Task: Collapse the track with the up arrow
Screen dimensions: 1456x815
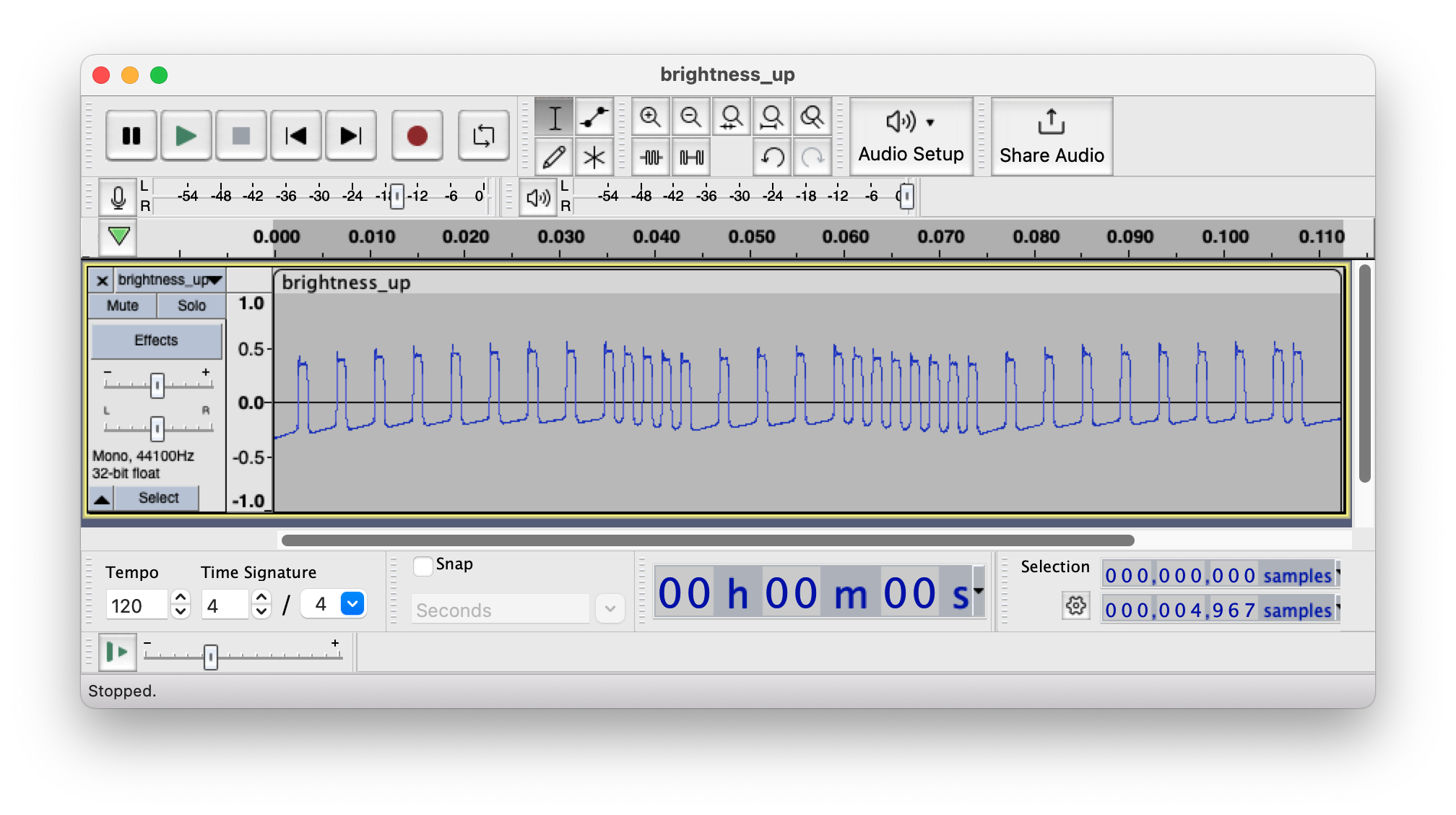Action: point(102,499)
